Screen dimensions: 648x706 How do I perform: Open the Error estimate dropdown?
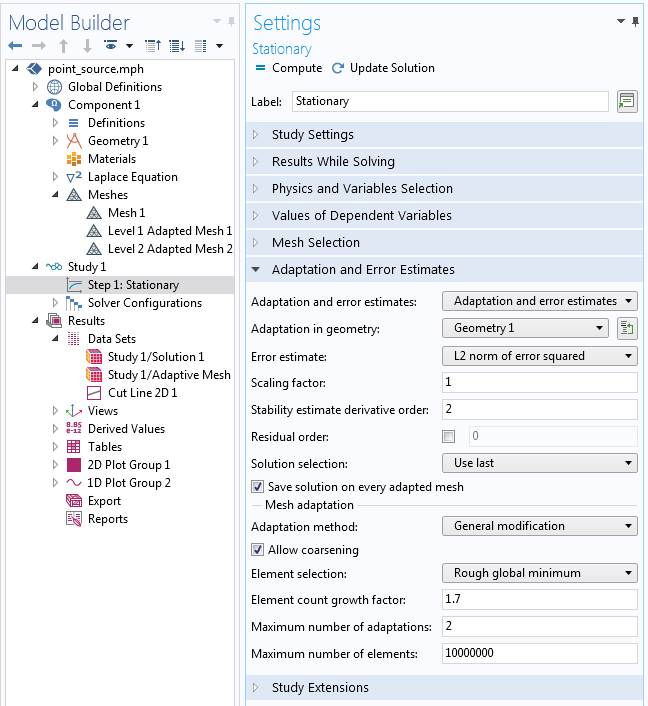coord(539,356)
